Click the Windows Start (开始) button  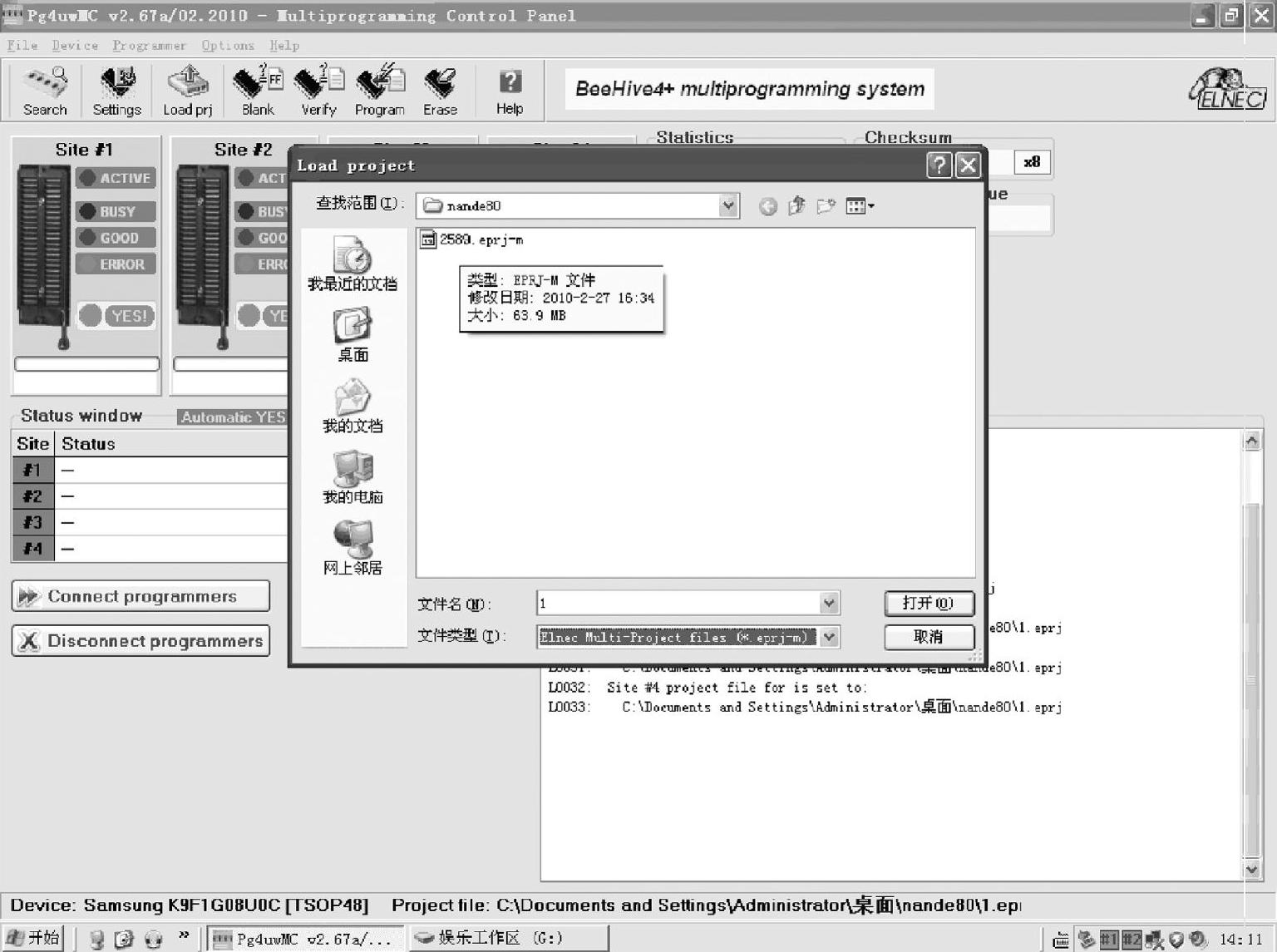pyautogui.click(x=33, y=939)
